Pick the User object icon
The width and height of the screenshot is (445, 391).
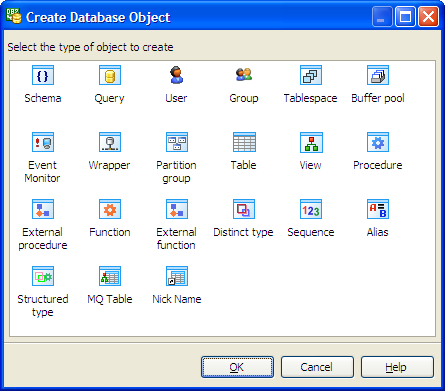pos(176,75)
